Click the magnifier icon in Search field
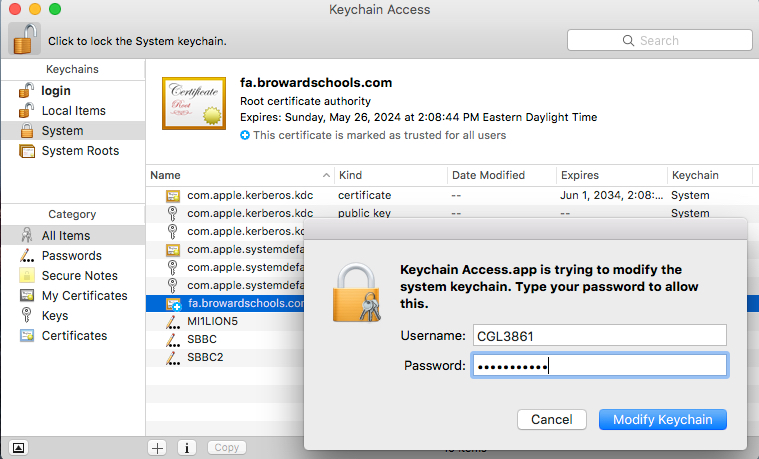The height and width of the screenshot is (459, 759). (x=628, y=41)
